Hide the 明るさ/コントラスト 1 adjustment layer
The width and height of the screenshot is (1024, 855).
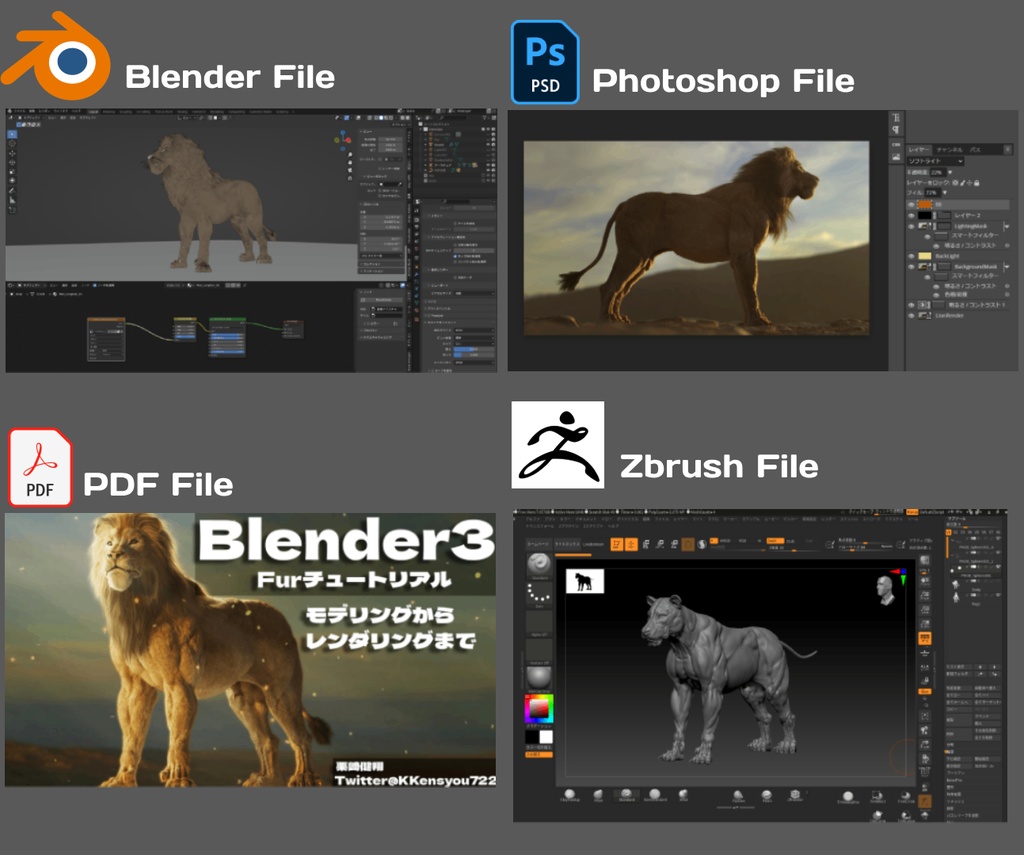911,305
